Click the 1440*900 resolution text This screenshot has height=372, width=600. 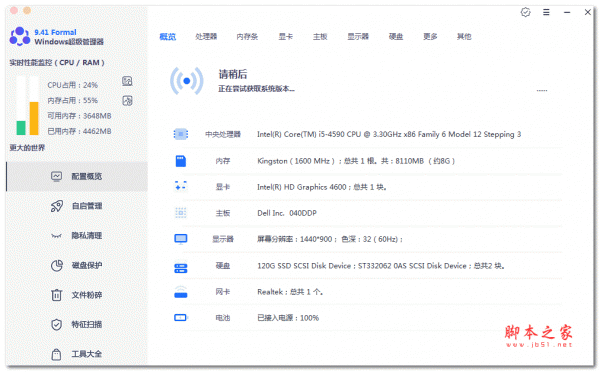point(330,239)
